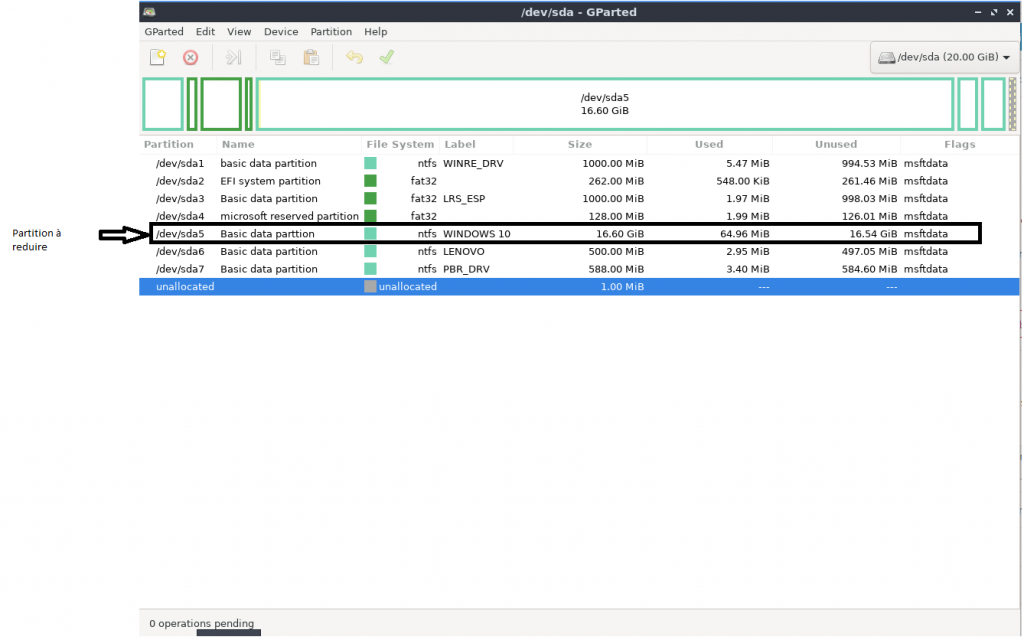Click the Apply all operations checkmark

387,57
